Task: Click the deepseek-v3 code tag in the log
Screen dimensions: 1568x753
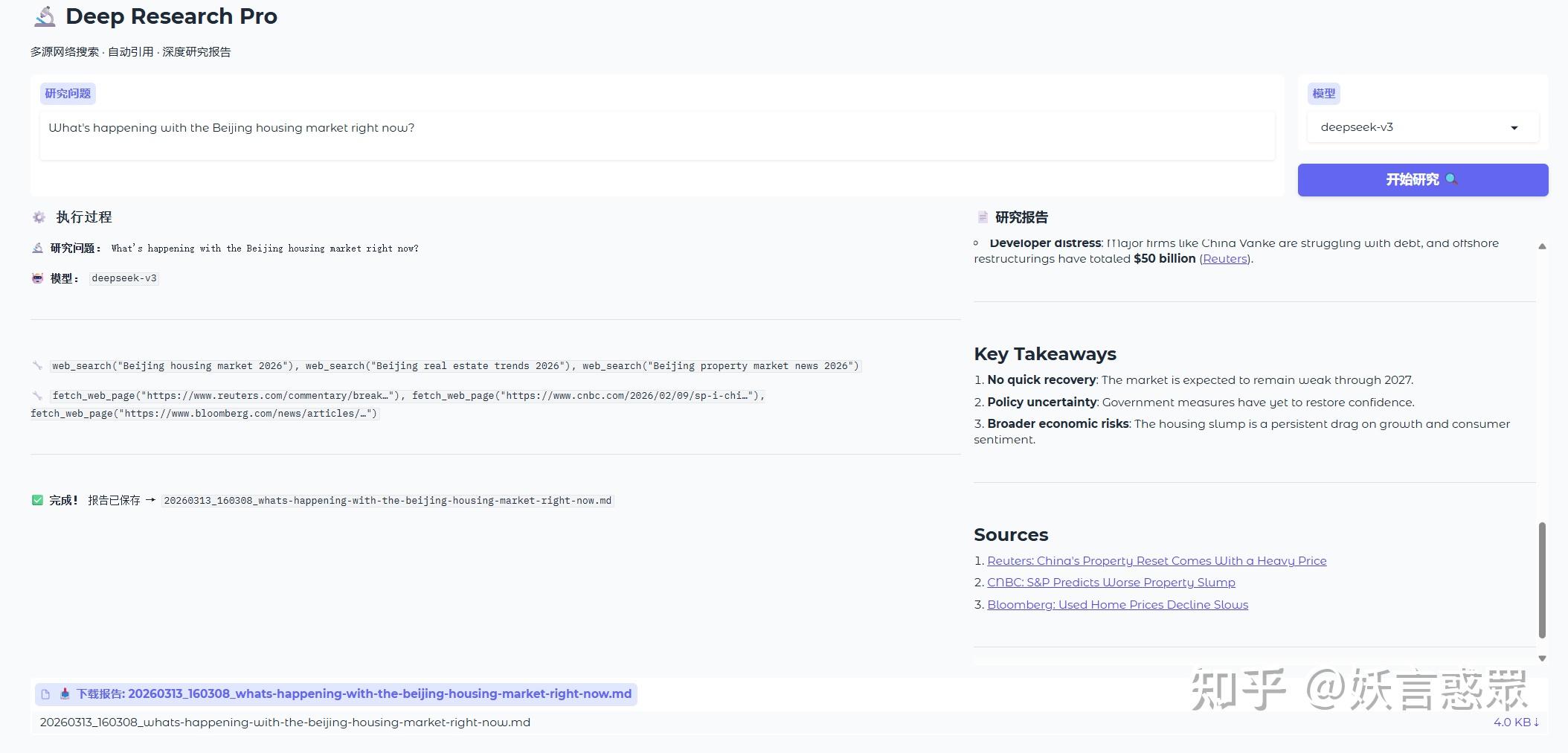Action: (124, 278)
